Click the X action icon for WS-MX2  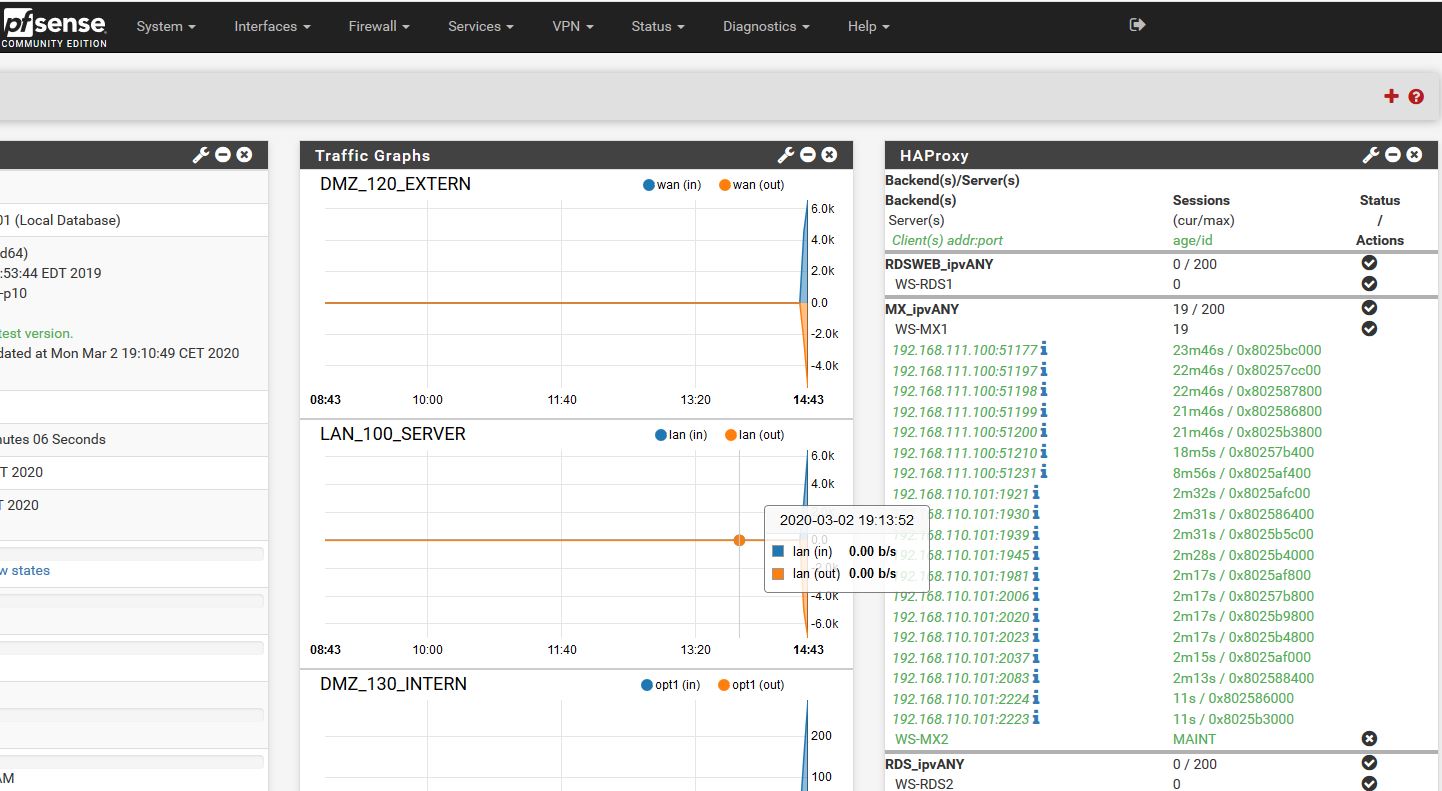pos(1369,738)
